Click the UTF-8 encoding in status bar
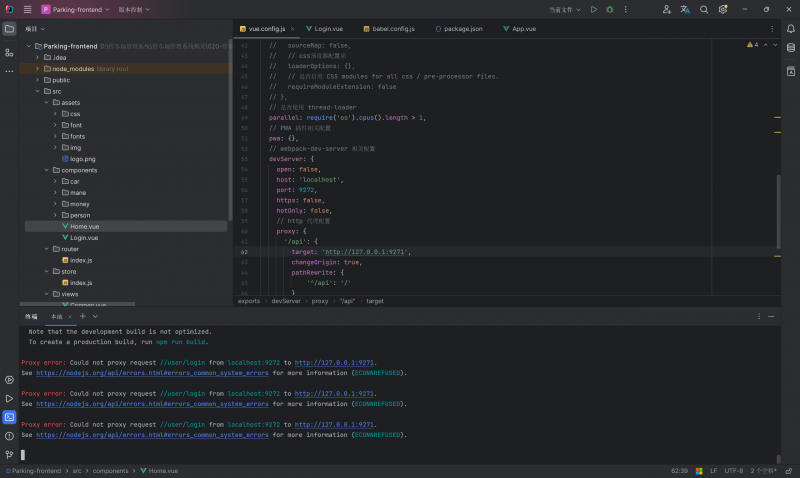This screenshot has height=478, width=800. 734,470
